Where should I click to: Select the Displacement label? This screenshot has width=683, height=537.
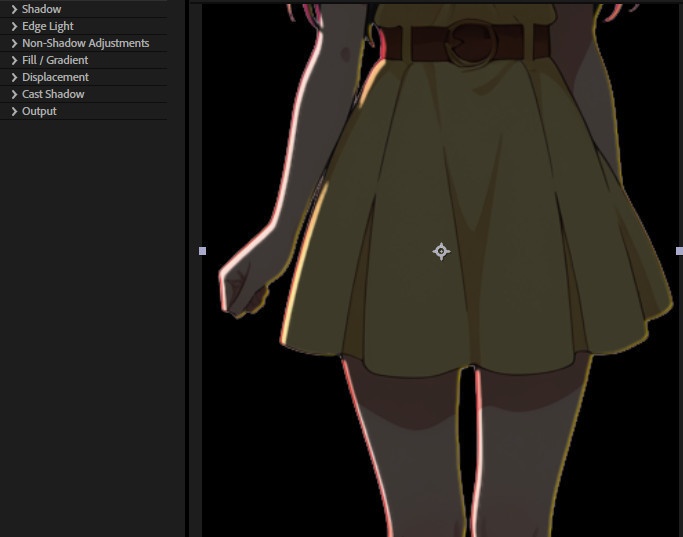pos(56,77)
